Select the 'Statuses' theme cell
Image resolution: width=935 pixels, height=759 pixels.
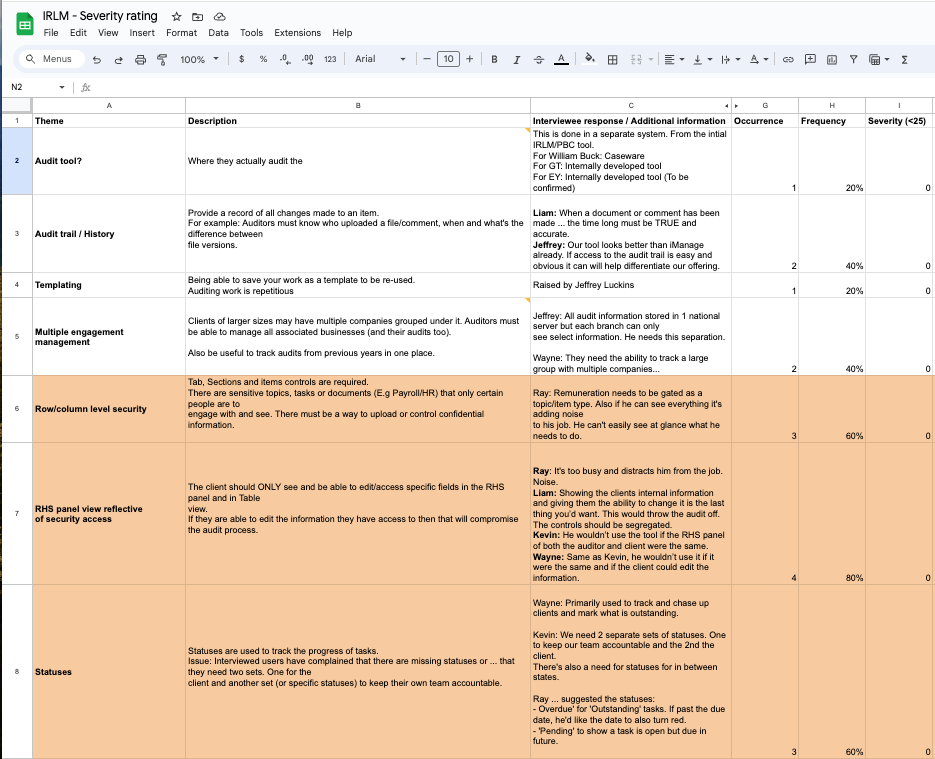click(109, 671)
